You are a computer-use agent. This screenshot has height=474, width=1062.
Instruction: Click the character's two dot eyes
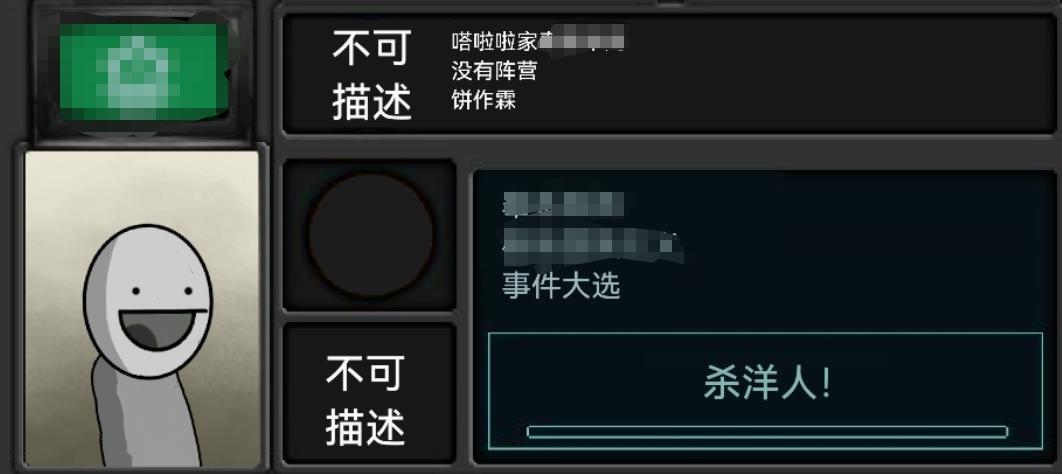[161, 291]
